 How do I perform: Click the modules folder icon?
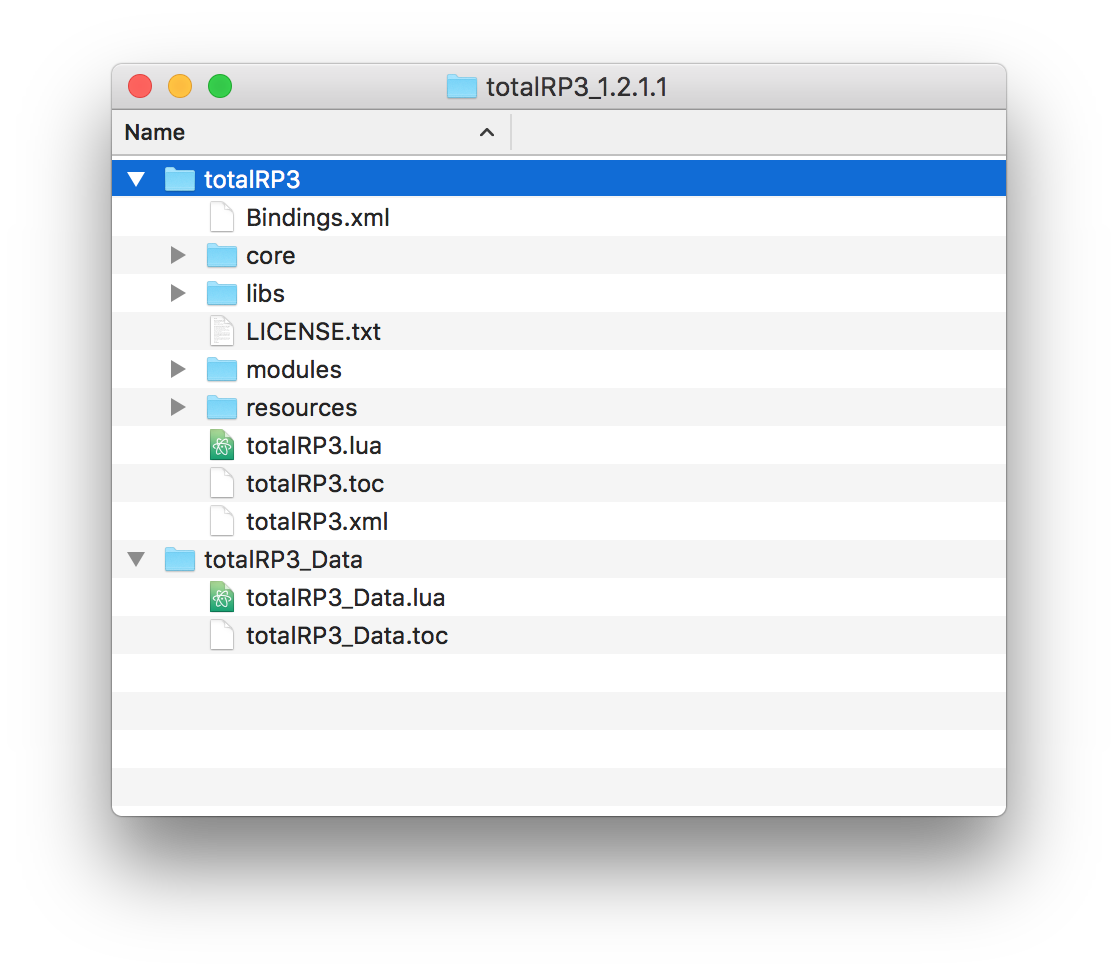[x=221, y=369]
